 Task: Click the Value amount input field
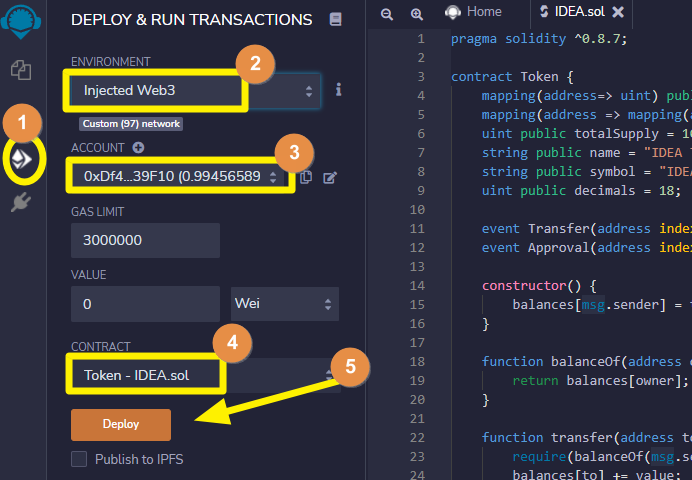[x=145, y=304]
